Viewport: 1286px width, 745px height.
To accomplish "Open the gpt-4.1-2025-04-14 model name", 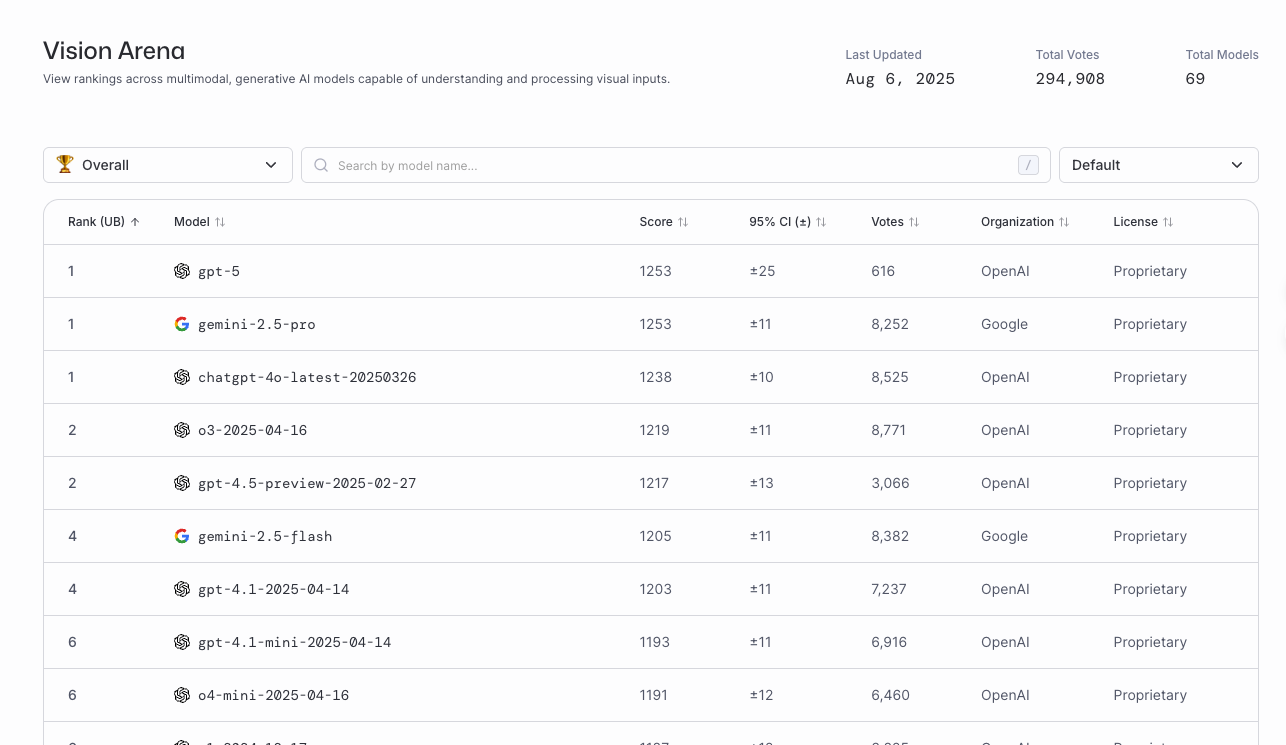I will (274, 589).
